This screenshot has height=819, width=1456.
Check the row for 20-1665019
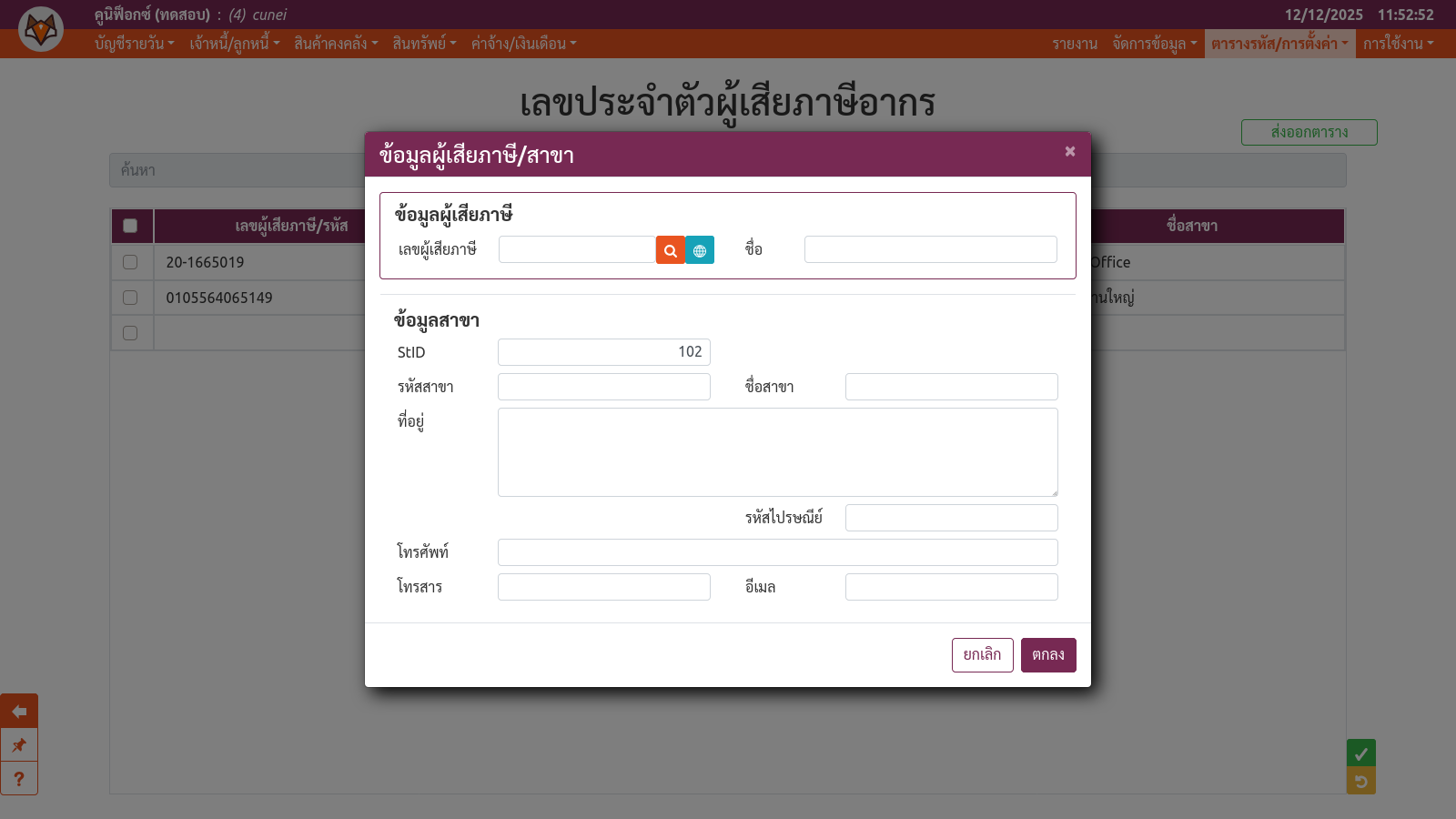click(x=130, y=262)
